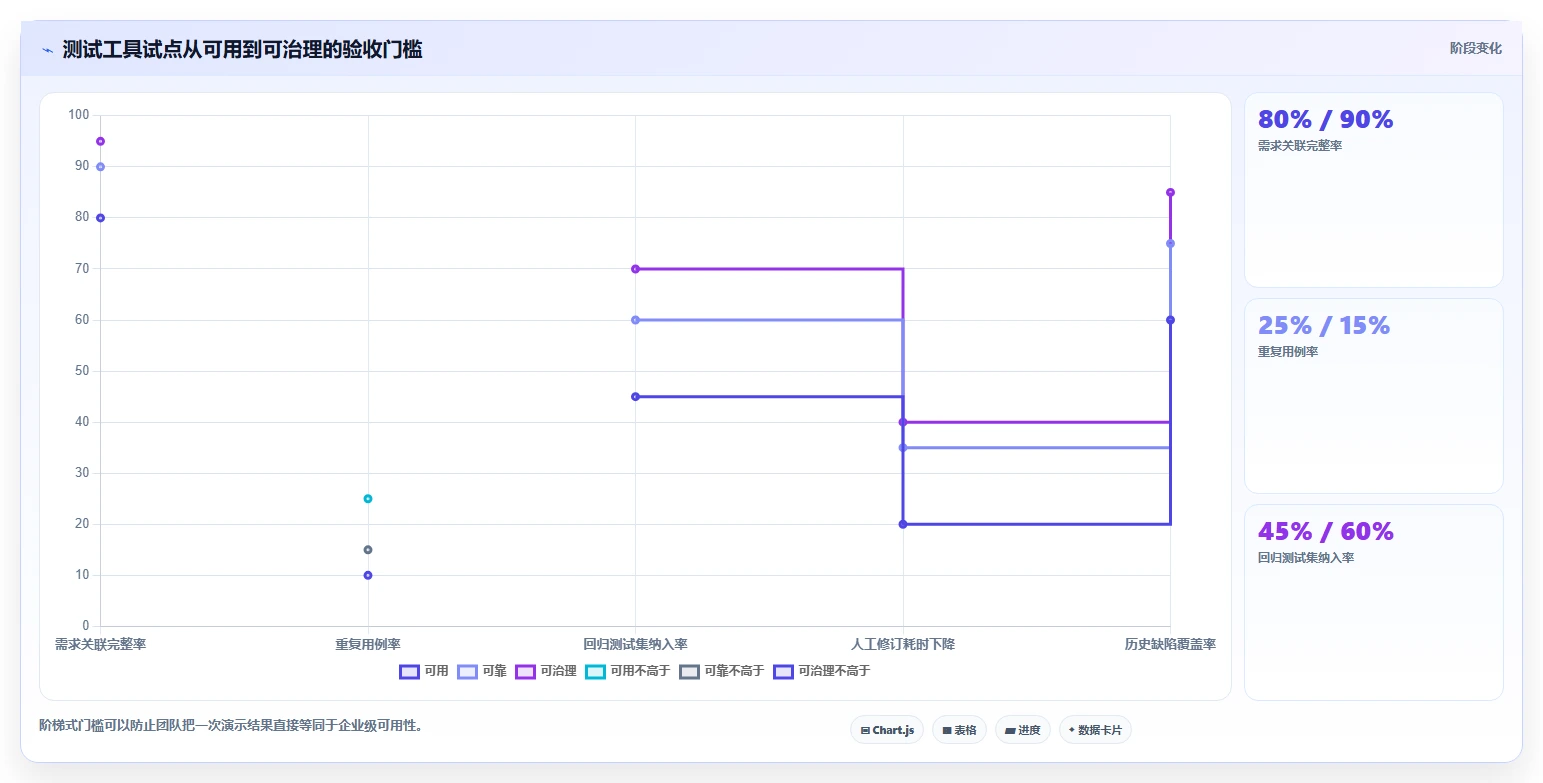Click the 回归测试集纳入率 caption in third card

[1306, 558]
